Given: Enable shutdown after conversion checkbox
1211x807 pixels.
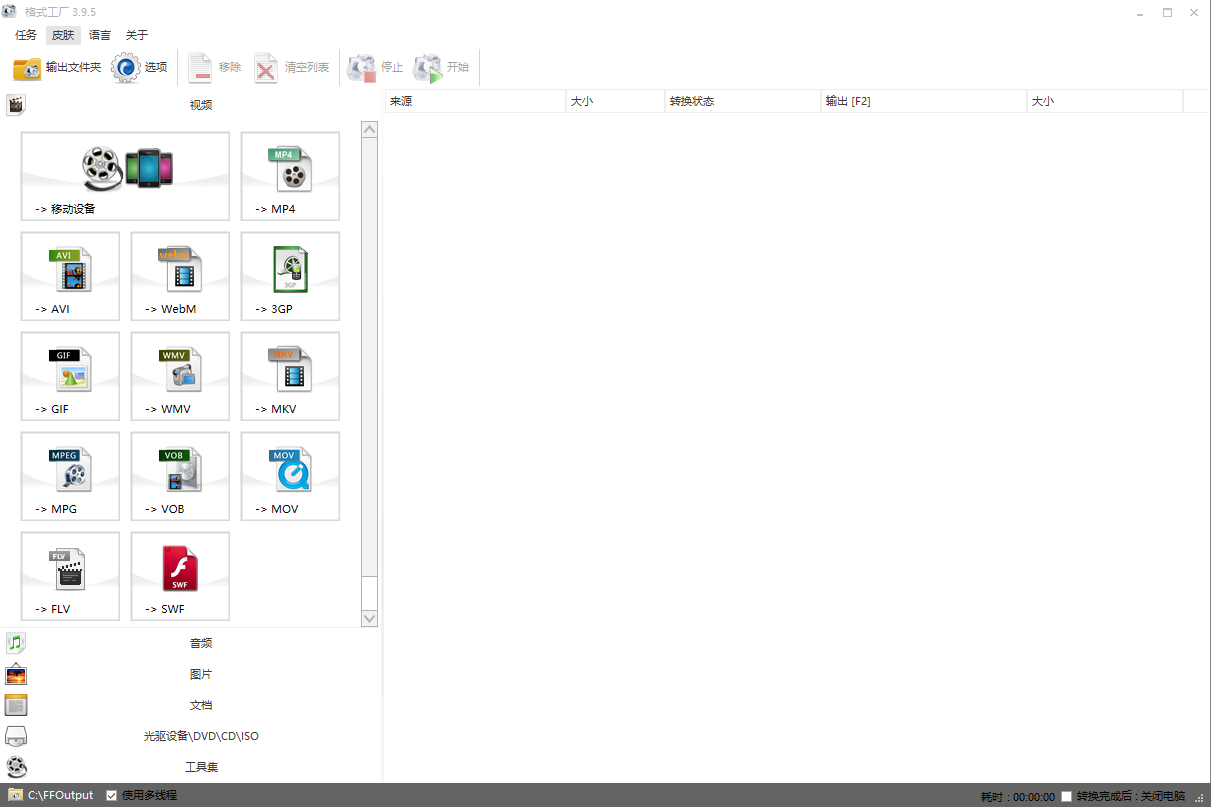Looking at the screenshot, I should (1066, 797).
